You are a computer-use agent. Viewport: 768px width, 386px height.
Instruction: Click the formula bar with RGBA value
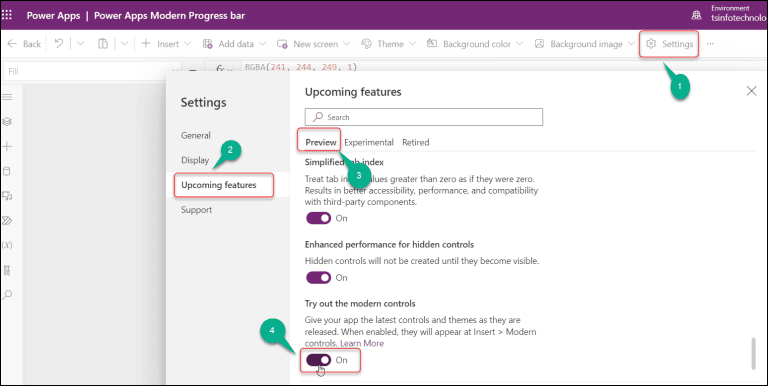(301, 67)
